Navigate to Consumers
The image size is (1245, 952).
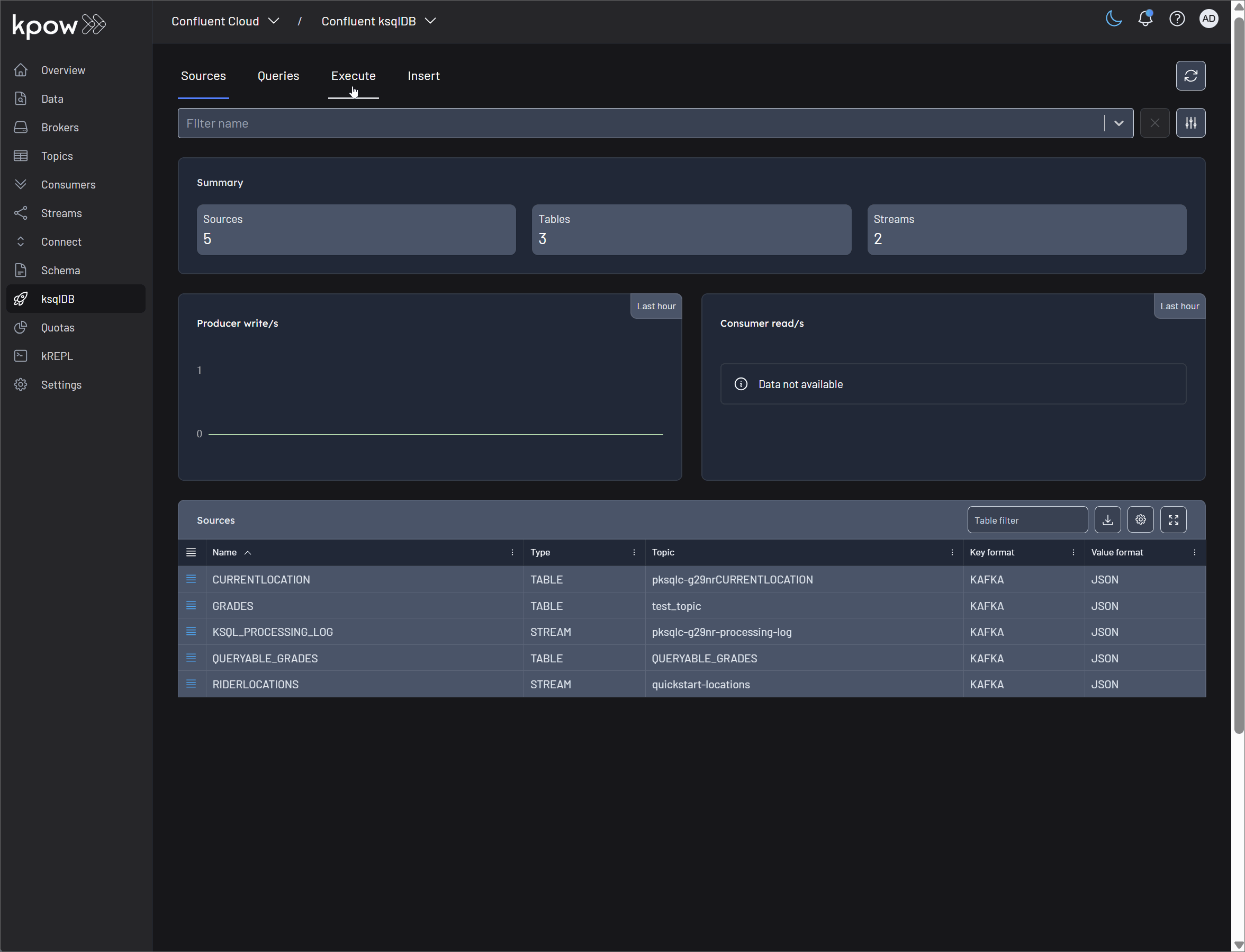[x=76, y=185]
